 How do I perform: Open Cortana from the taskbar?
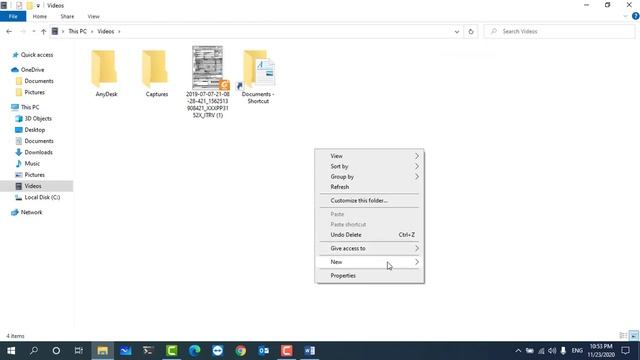coord(56,351)
